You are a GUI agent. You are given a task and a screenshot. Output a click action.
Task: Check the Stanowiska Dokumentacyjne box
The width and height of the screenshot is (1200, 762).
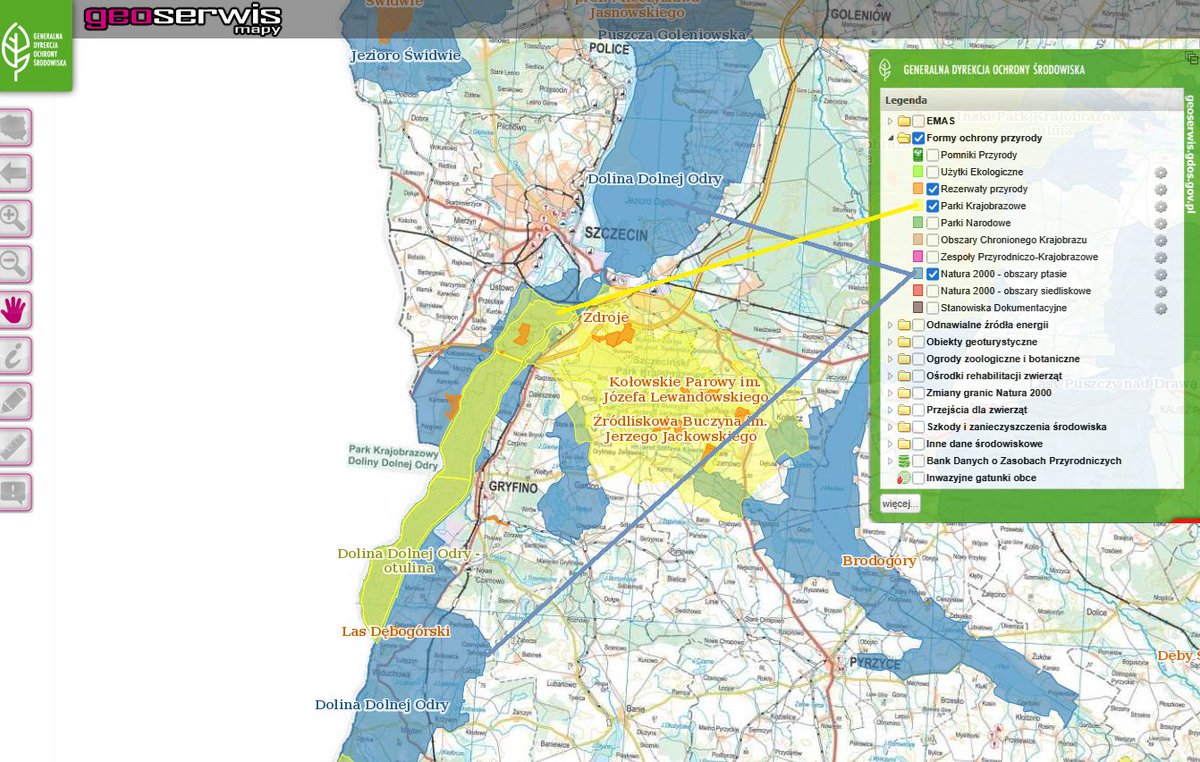(932, 308)
